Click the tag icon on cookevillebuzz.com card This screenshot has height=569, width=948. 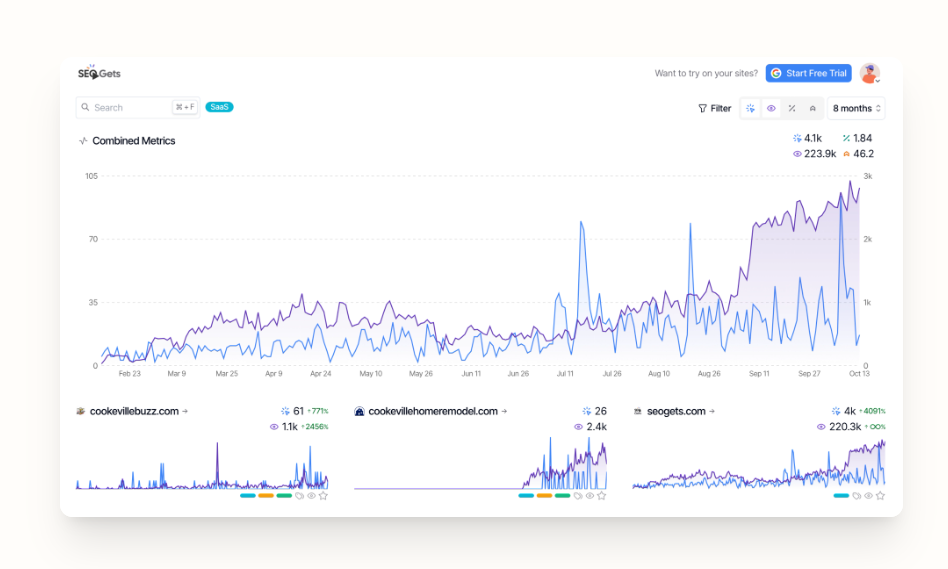tap(299, 496)
